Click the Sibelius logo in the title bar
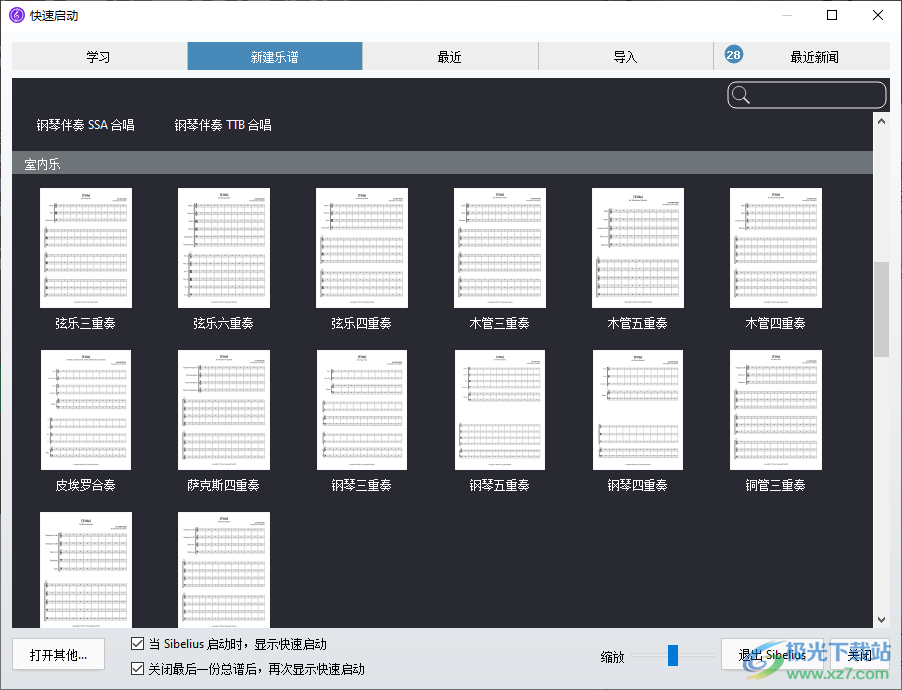 tap(14, 15)
